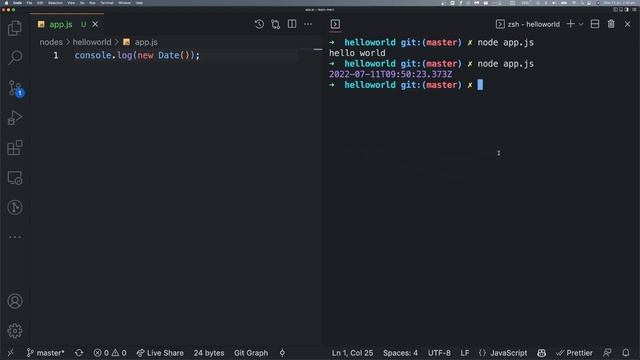
Task: Show additional views ellipsis in activity bar
Action: pyautogui.click(x=15, y=237)
